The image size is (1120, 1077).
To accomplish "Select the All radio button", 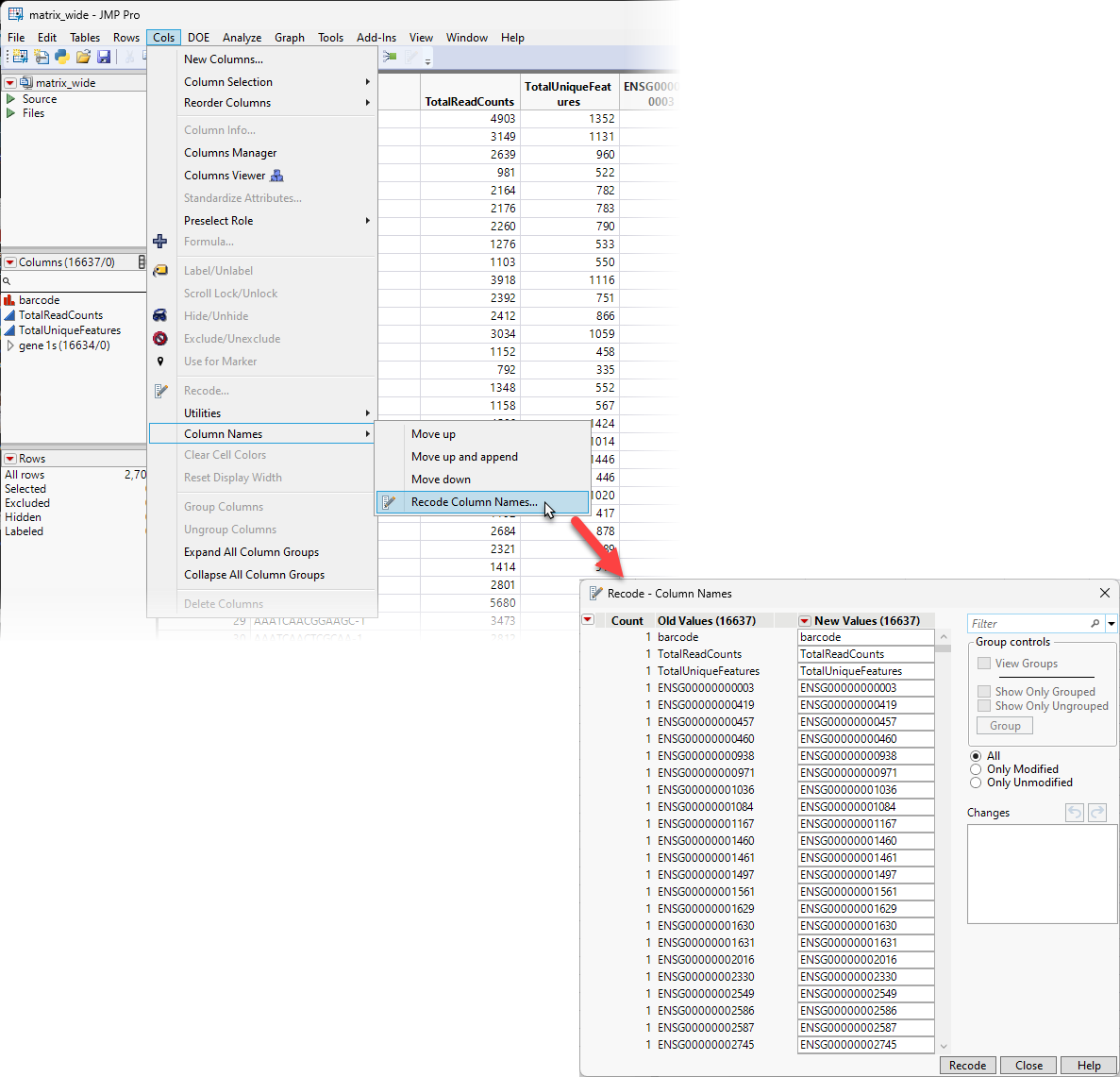I will pos(976,756).
